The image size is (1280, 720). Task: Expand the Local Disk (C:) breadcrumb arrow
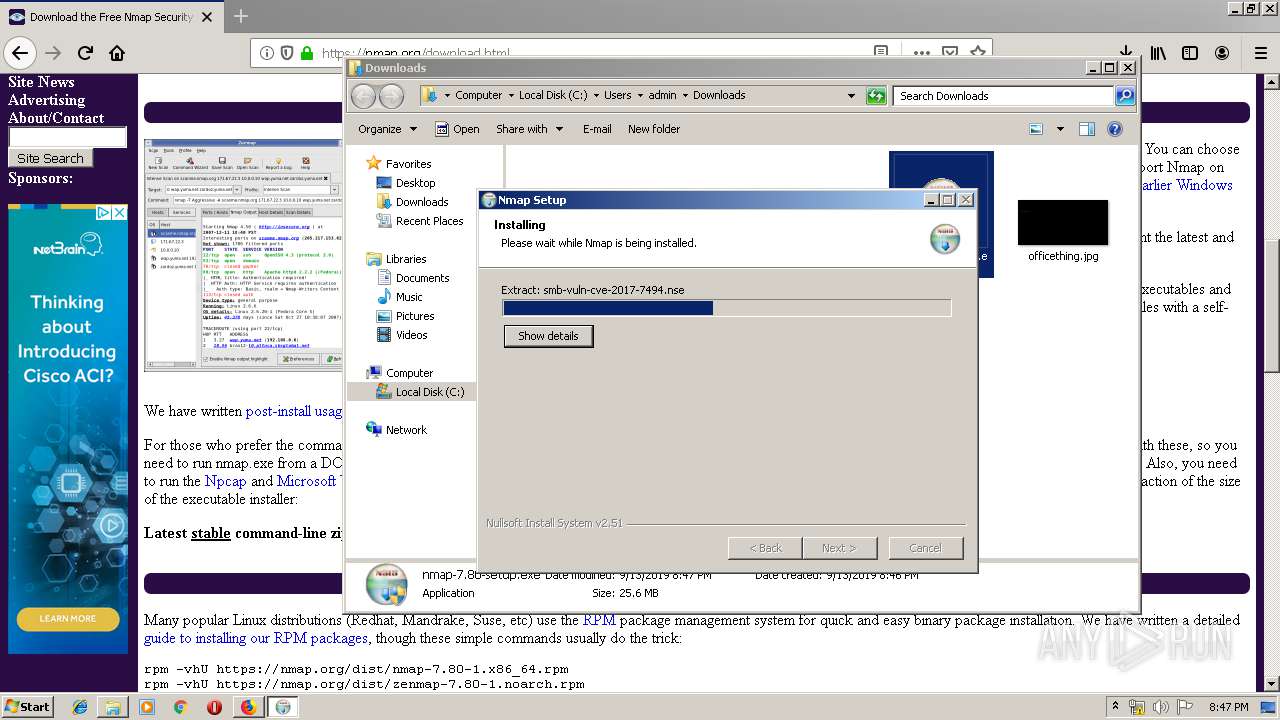coord(595,96)
